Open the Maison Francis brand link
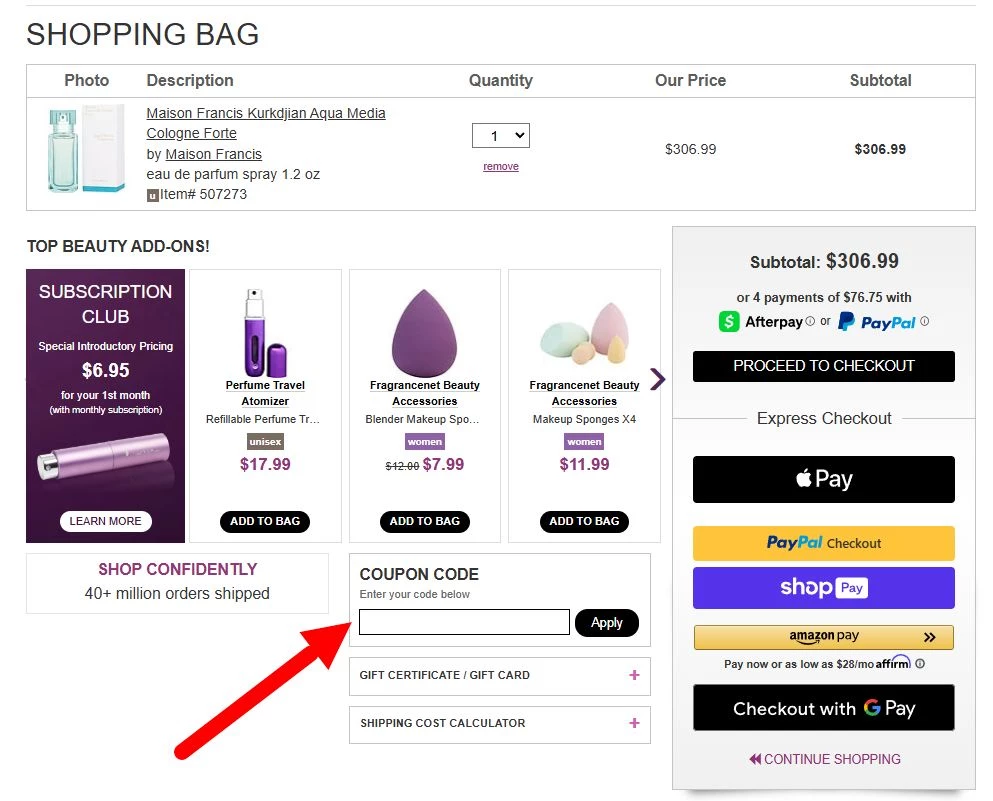The width and height of the screenshot is (993, 801). 213,154
